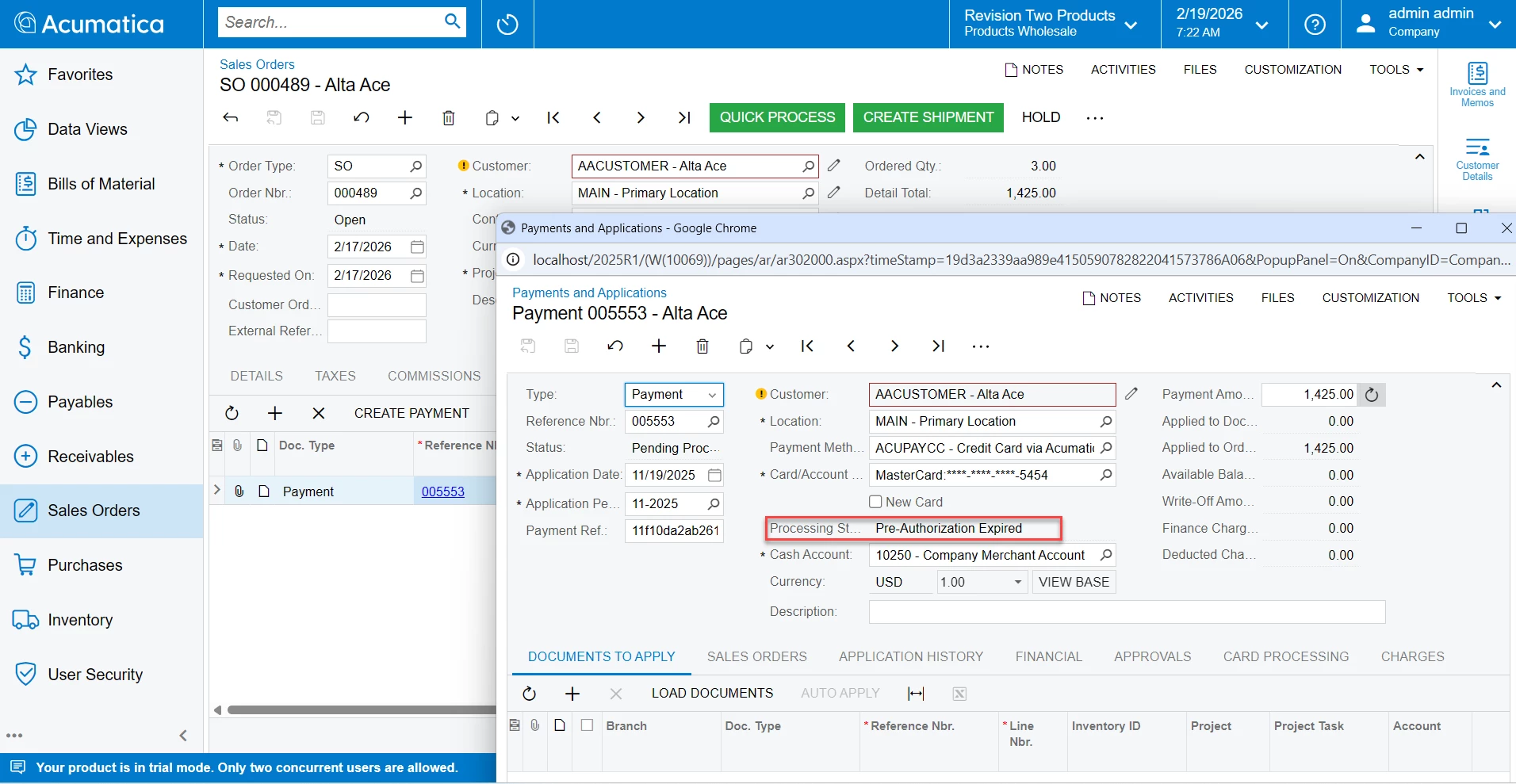Switch to the Card Processing tab
Image resolution: width=1516 pixels, height=784 pixels.
[x=1286, y=656]
